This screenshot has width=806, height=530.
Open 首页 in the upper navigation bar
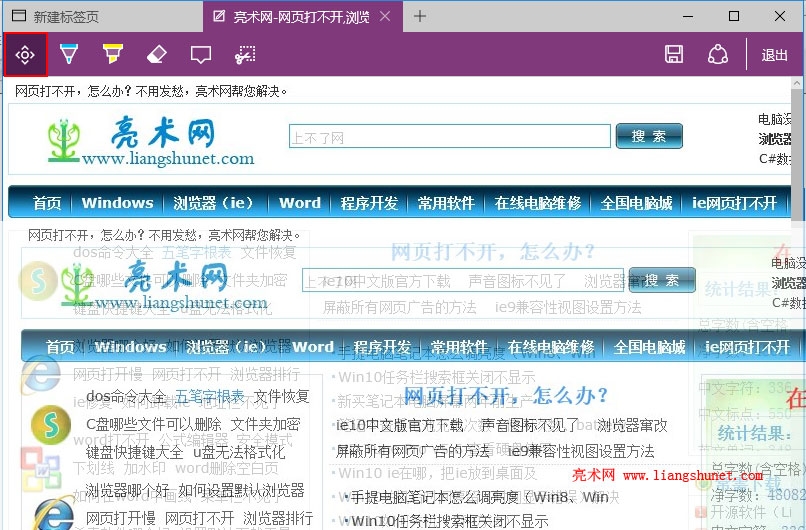[x=47, y=203]
